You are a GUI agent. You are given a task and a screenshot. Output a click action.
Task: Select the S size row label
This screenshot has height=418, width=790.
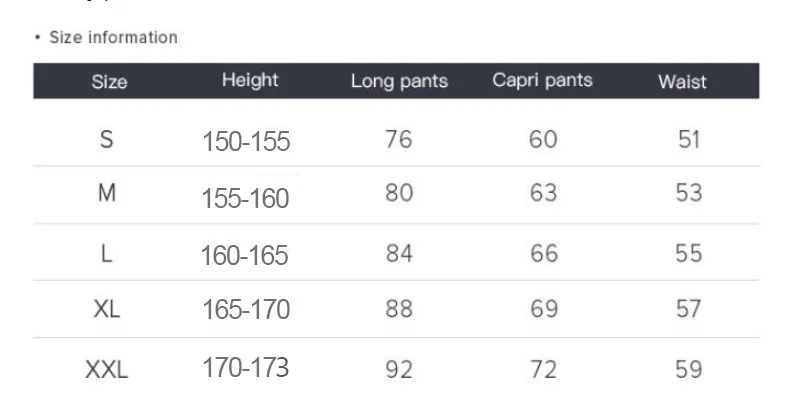[106, 140]
